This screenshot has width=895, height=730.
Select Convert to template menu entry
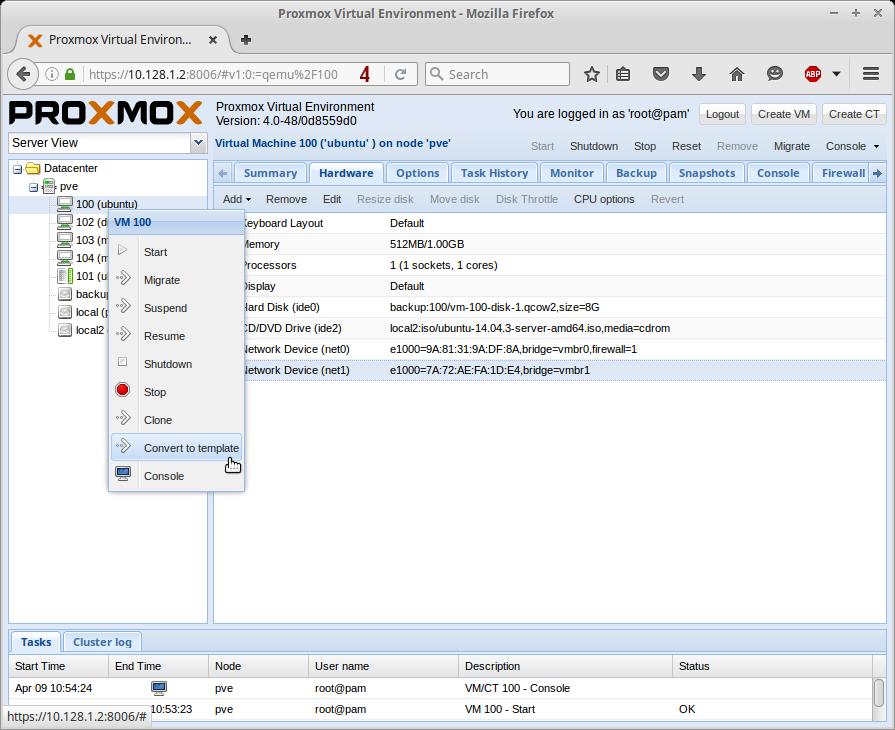coord(190,448)
